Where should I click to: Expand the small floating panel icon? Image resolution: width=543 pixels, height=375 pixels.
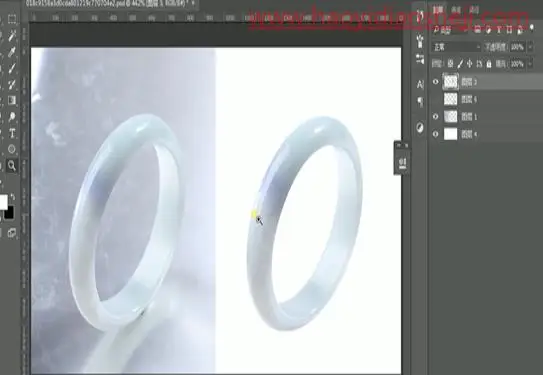[402, 163]
